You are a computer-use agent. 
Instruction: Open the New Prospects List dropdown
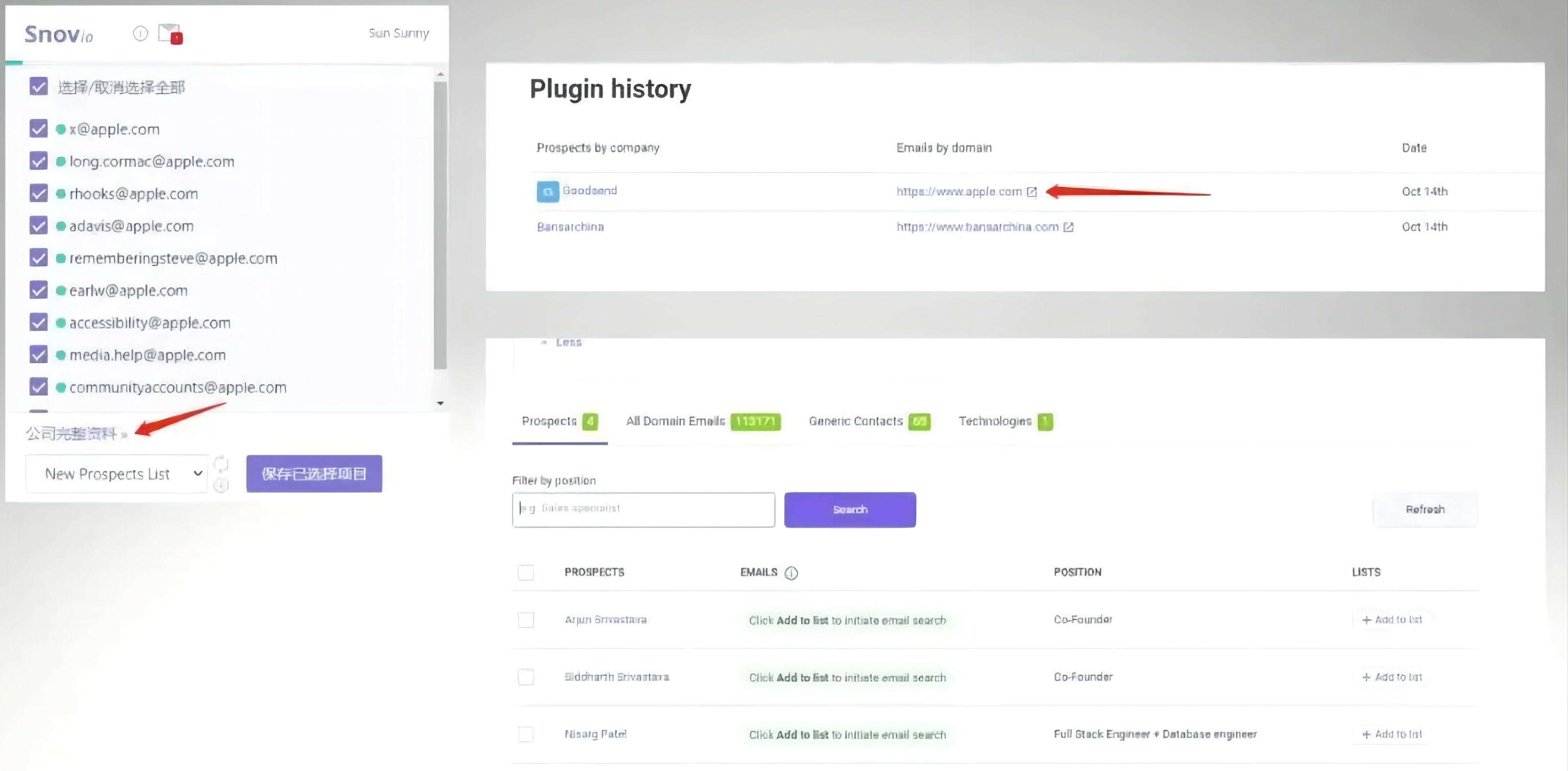click(x=116, y=473)
